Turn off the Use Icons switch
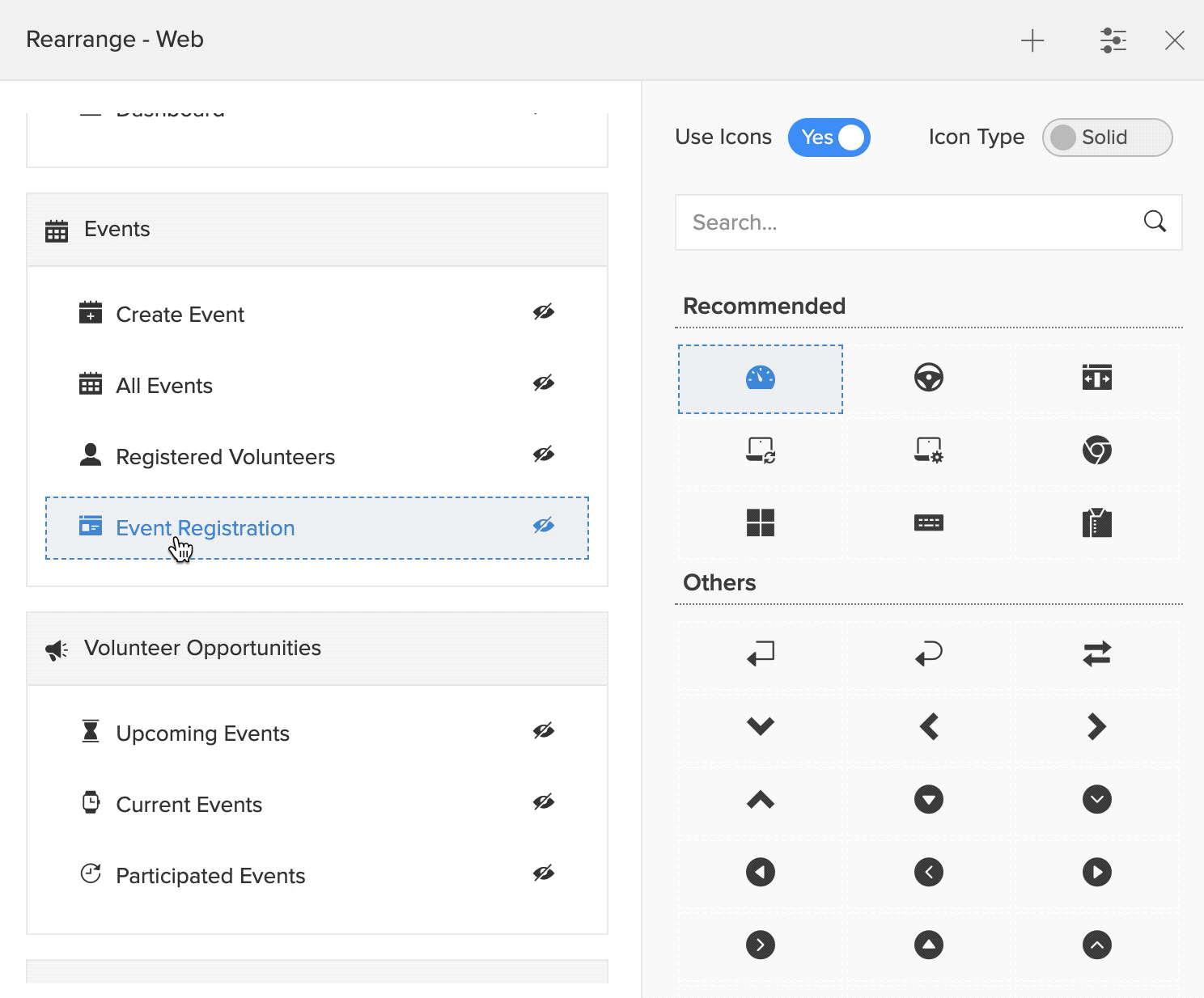Image resolution: width=1204 pixels, height=998 pixels. coord(829,137)
